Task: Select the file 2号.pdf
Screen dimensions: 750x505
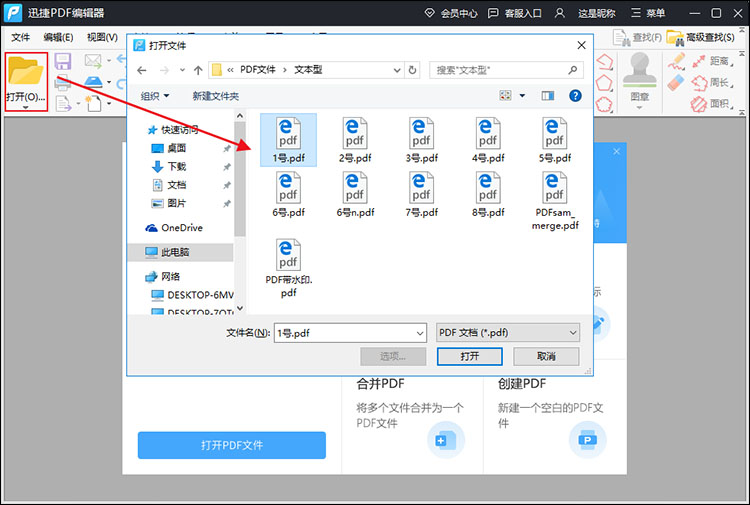Action: point(355,140)
